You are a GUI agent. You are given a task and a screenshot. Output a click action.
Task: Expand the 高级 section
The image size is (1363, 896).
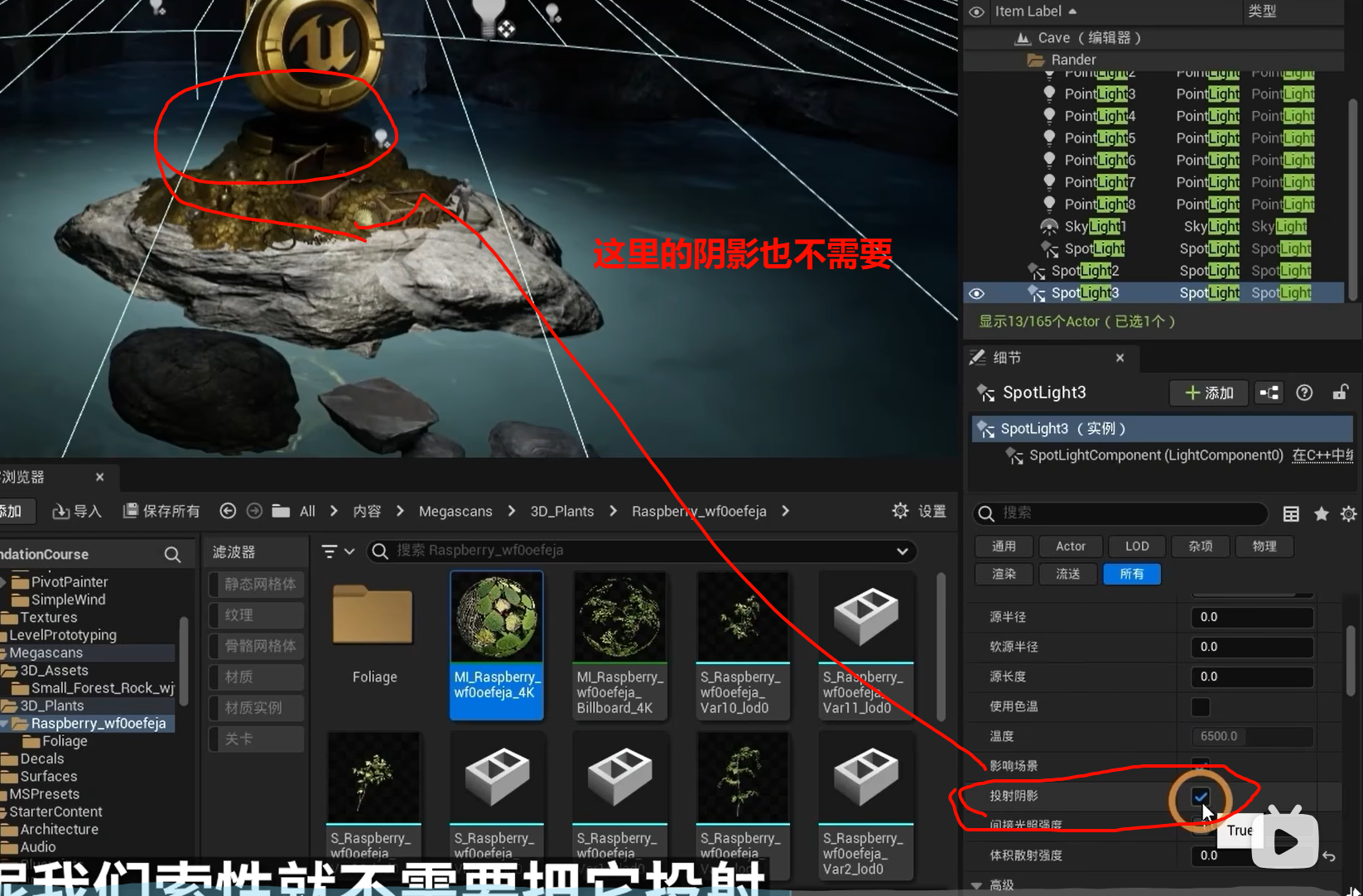pos(976,885)
